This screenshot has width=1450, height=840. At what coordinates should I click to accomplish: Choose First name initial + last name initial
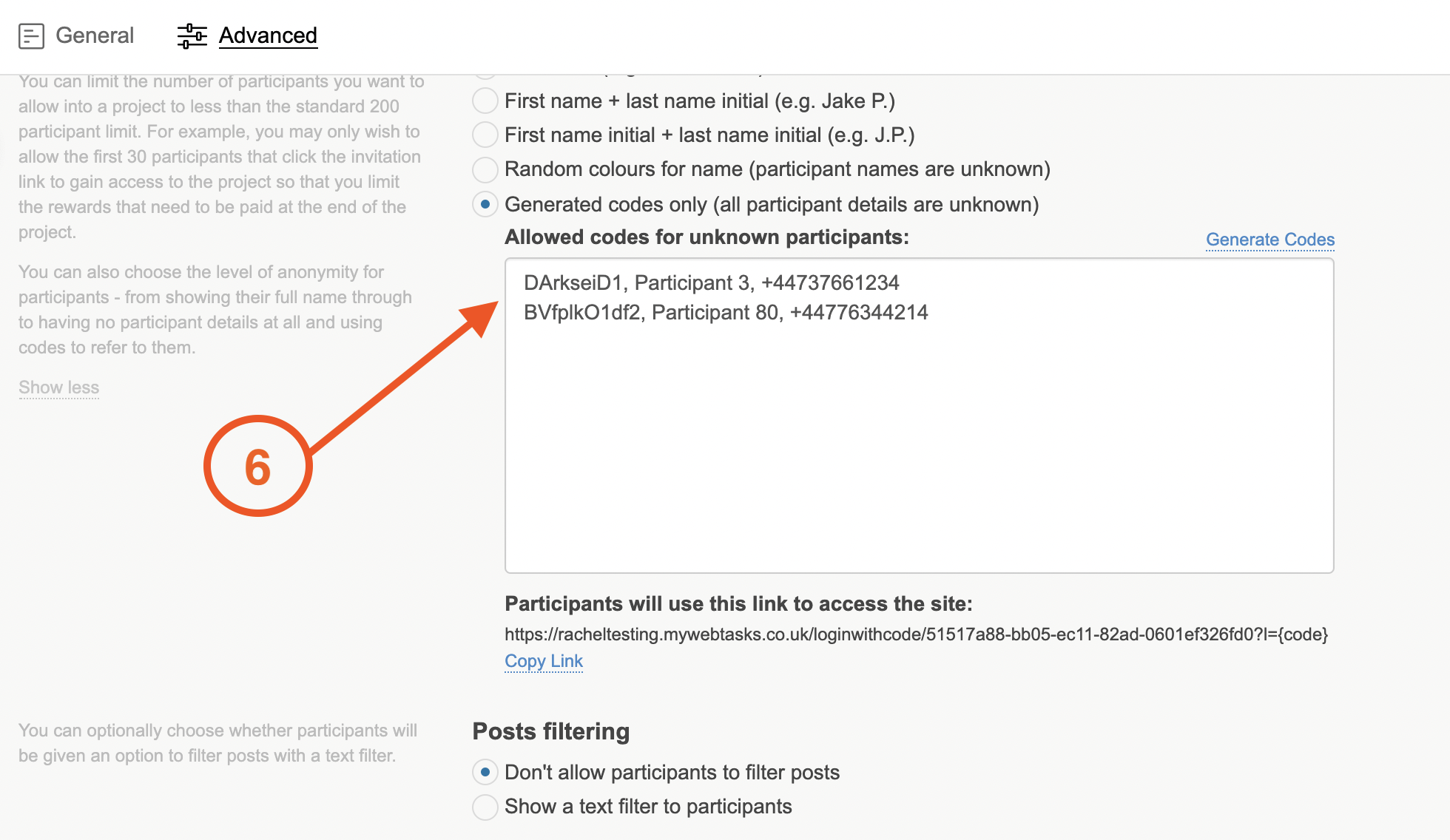click(485, 135)
